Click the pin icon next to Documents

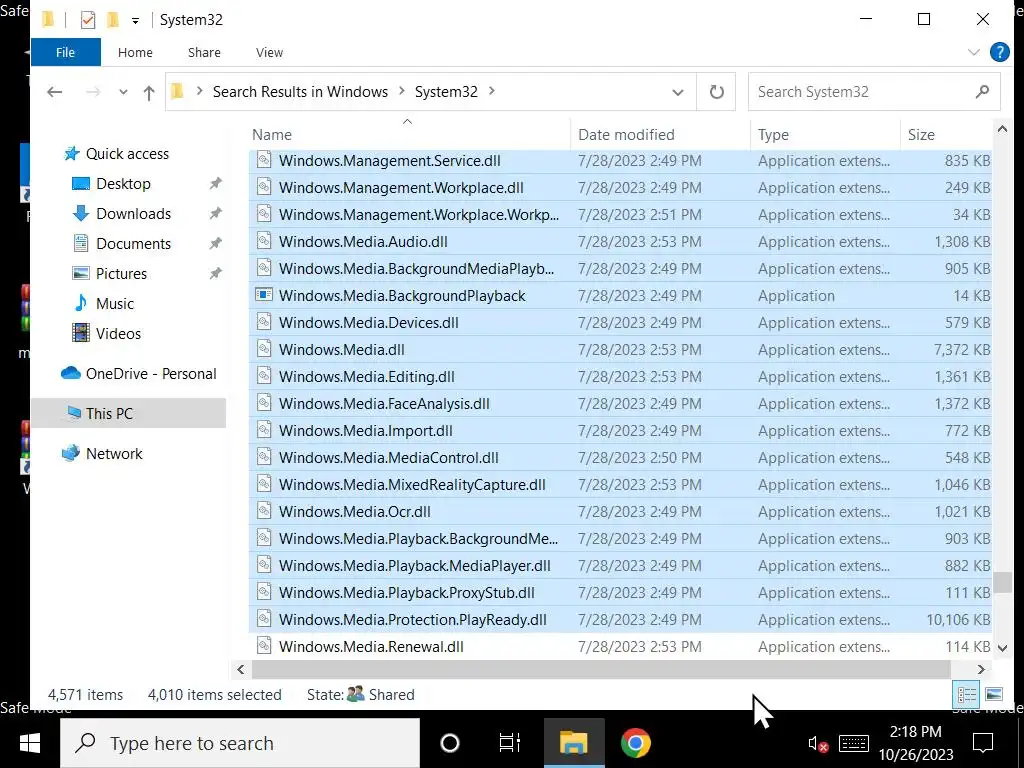(216, 244)
